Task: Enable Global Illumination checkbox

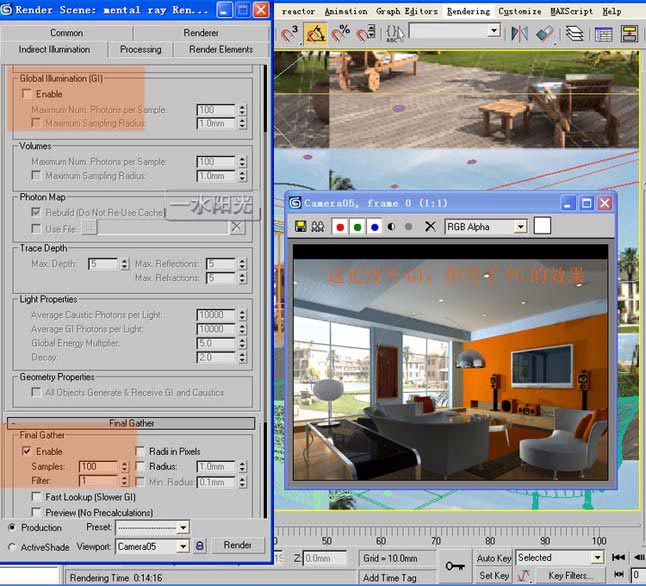Action: click(26, 94)
